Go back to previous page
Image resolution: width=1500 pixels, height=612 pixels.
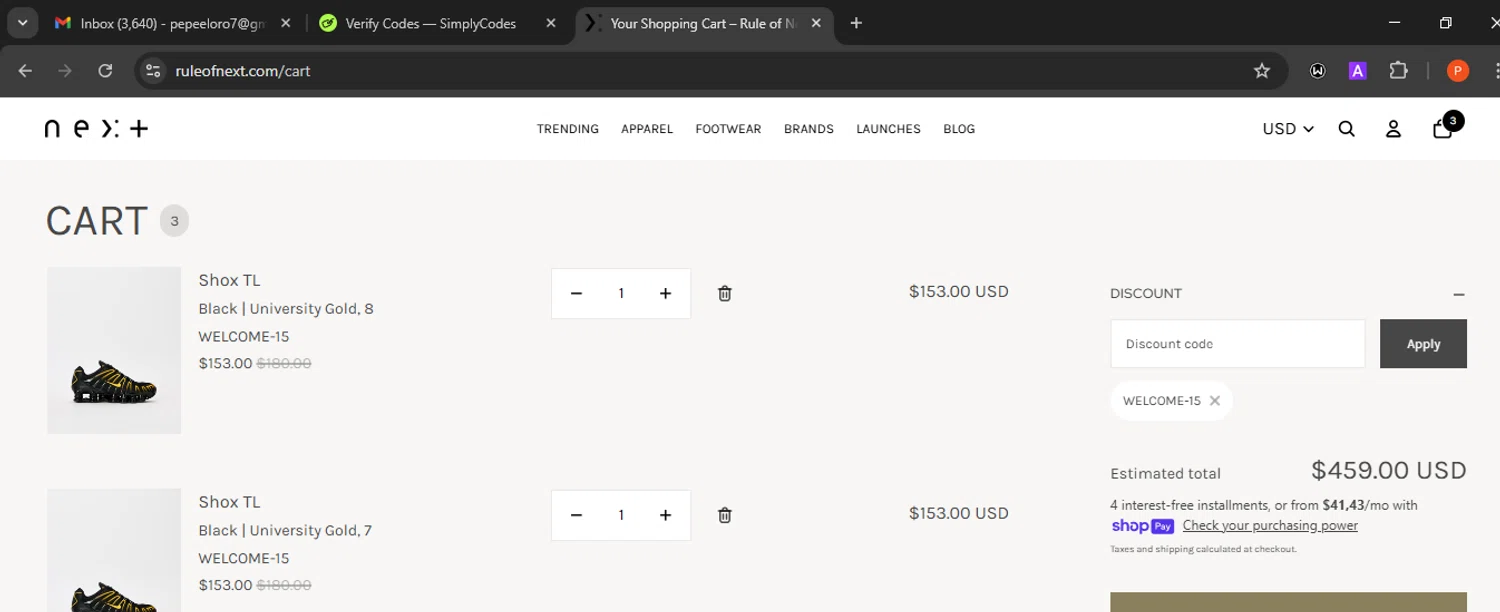[x=26, y=70]
